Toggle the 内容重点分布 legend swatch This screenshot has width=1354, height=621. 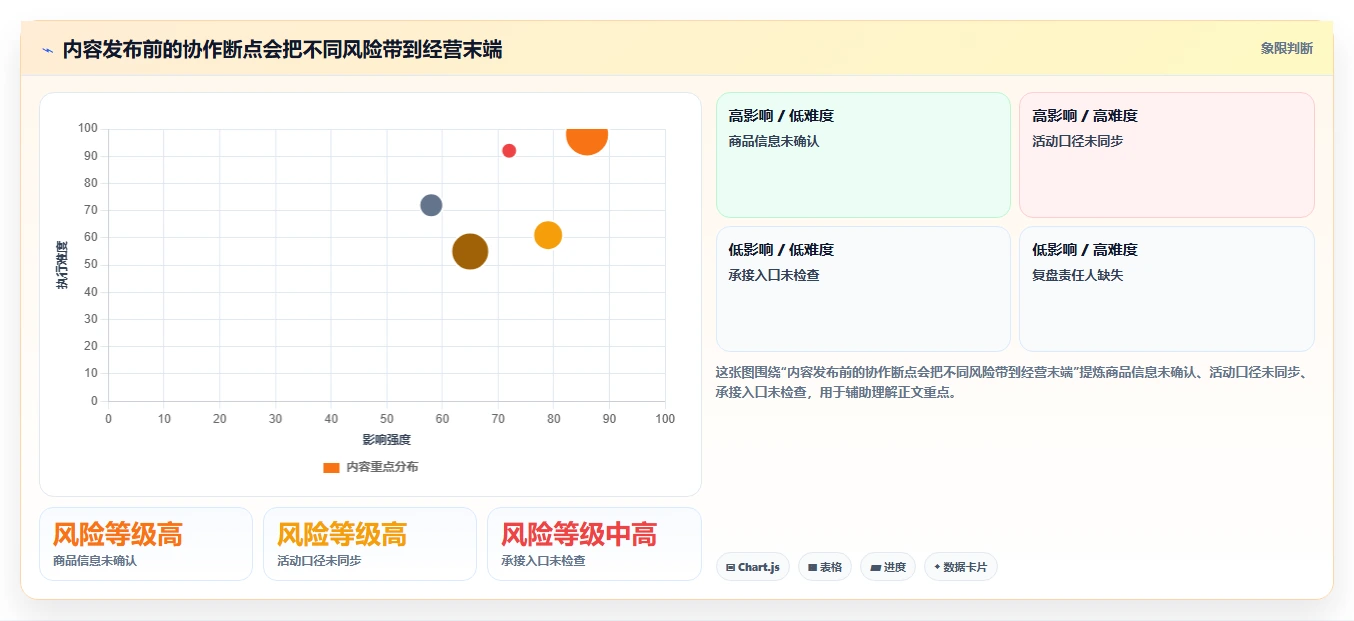click(331, 467)
